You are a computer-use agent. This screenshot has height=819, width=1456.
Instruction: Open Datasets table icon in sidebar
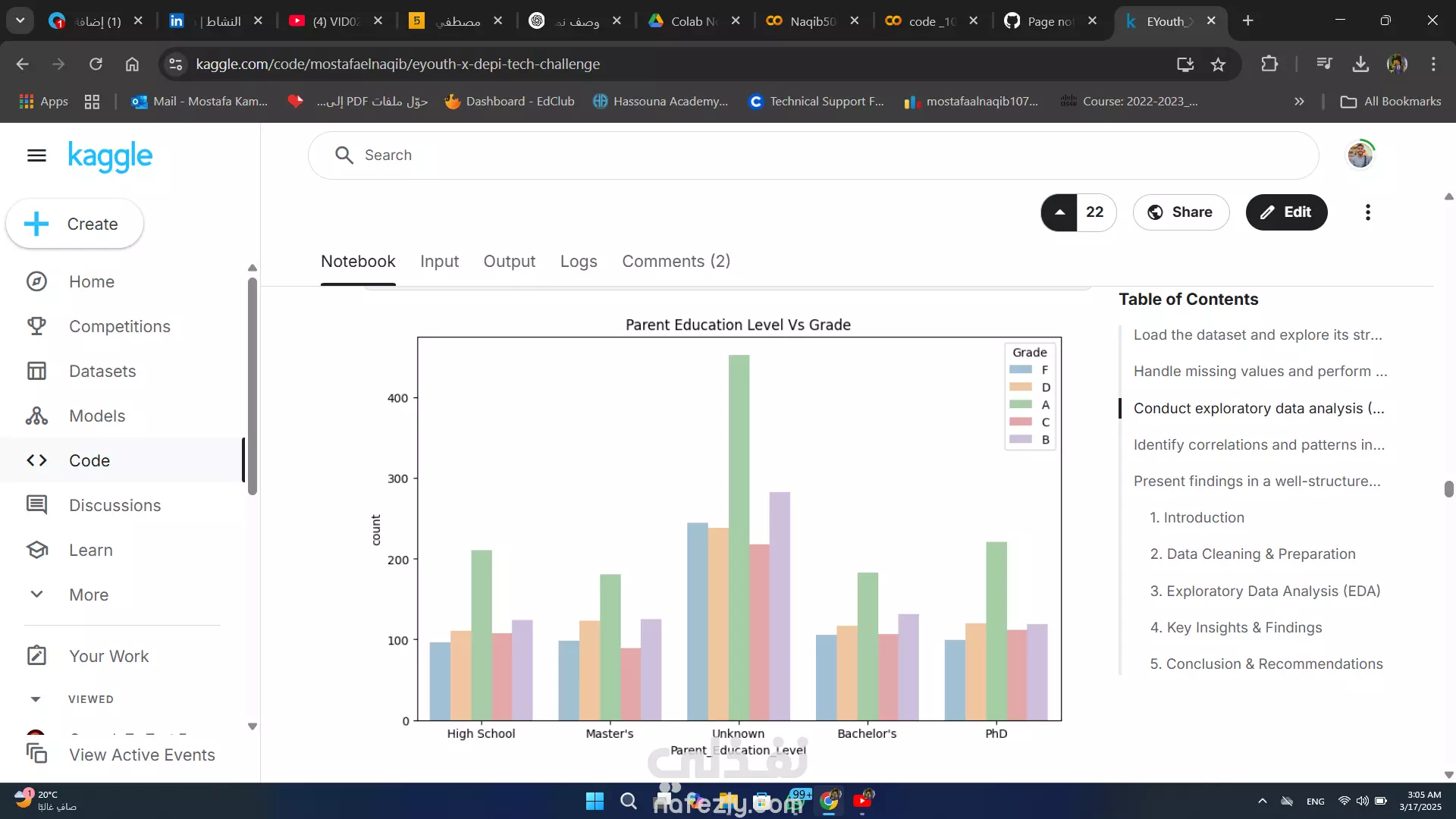click(36, 371)
